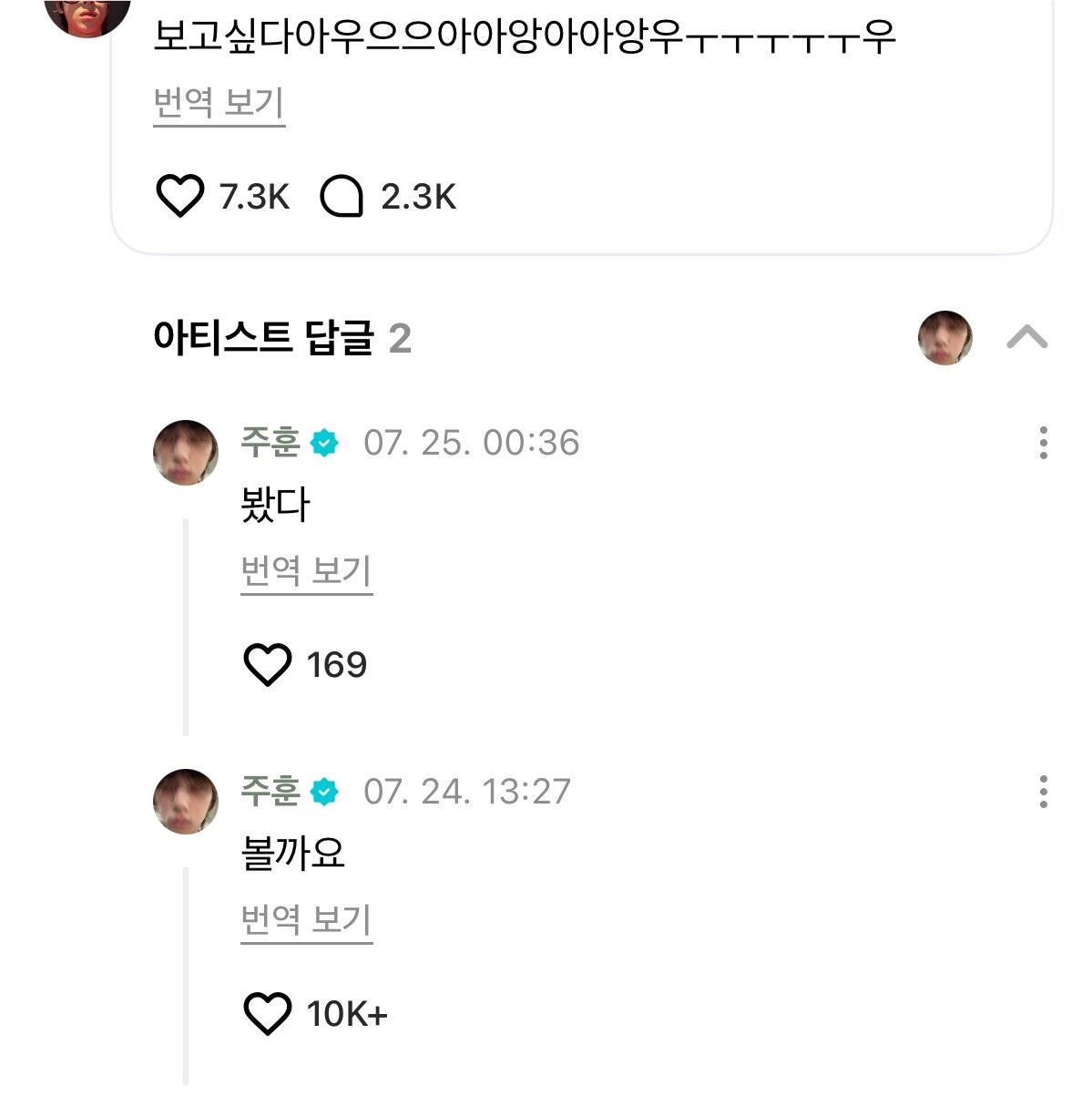Screen dimensions: 1092x1096
Task: Open the poster's avatar at top left
Action: point(87,14)
